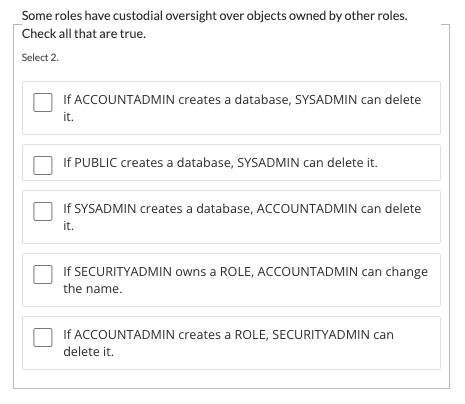Click the phrase 'If SECURITYADMIN owns a ROLE'
Screen dimensions: 465x404
tap(159, 272)
